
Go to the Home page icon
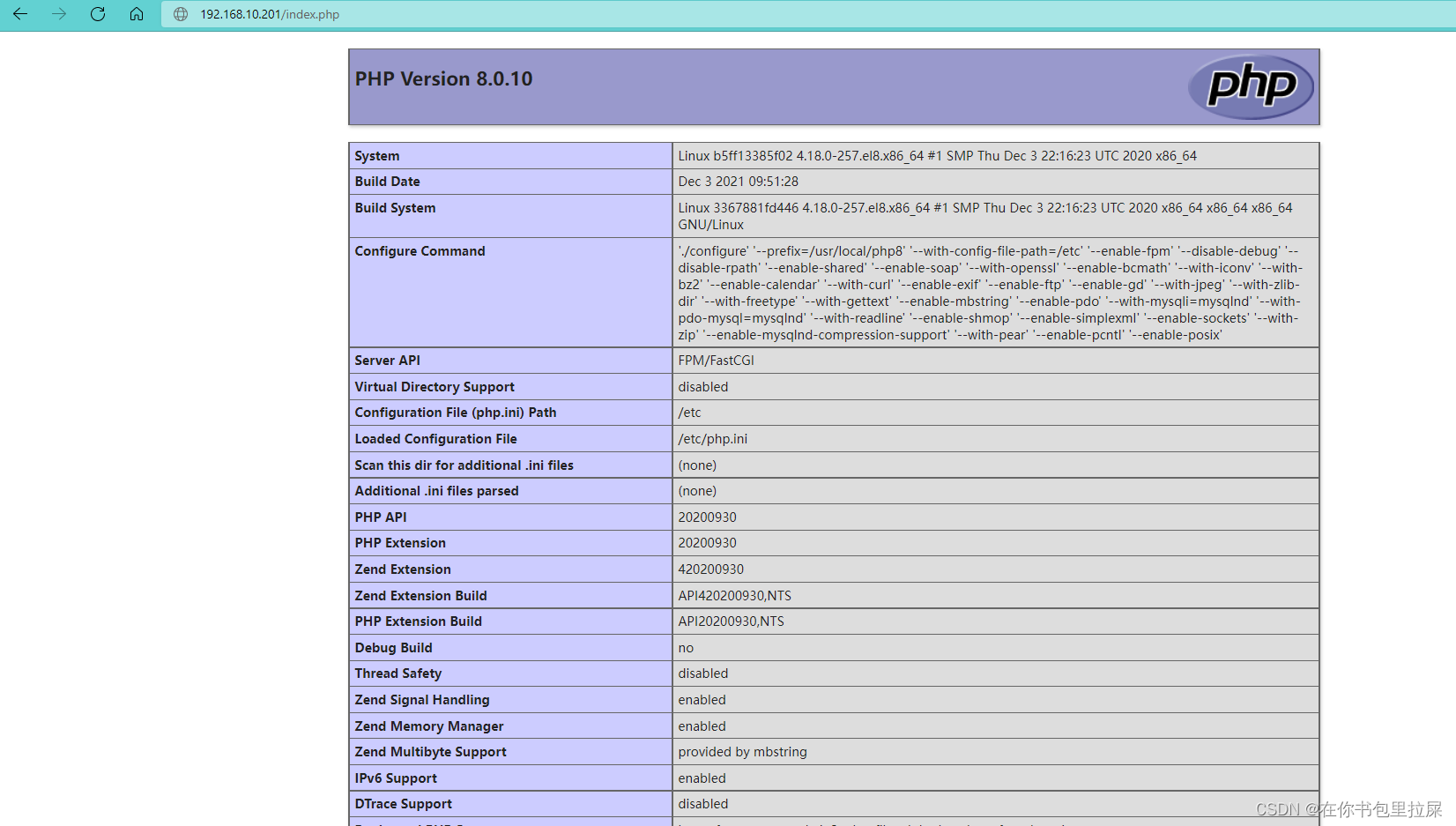[x=137, y=14]
